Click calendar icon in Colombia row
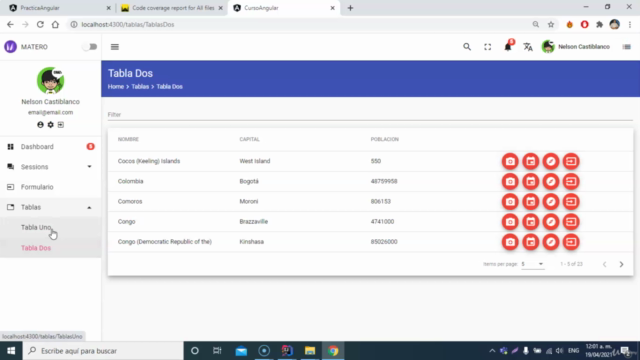Image resolution: width=640 pixels, height=360 pixels. [x=531, y=181]
